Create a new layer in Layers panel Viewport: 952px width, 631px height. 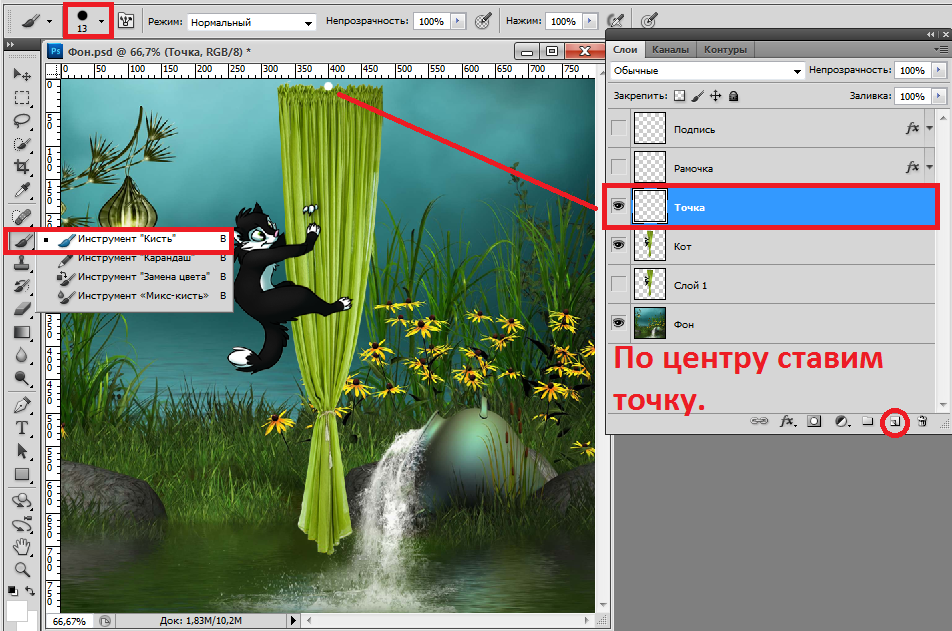pos(895,422)
